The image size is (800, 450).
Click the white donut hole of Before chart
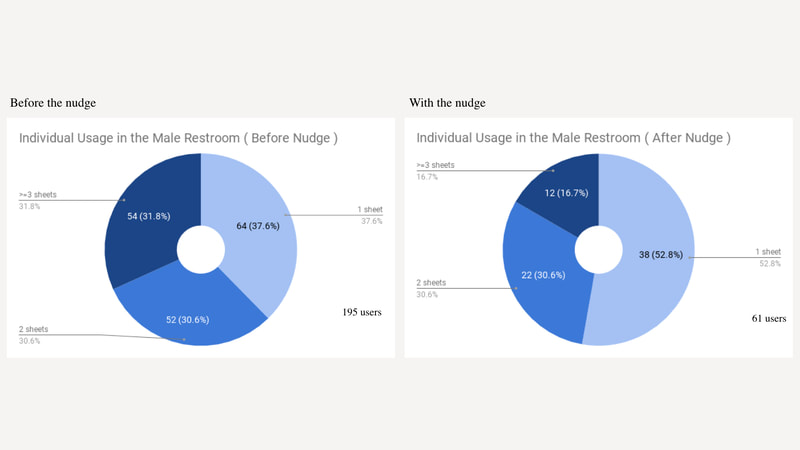[201, 249]
